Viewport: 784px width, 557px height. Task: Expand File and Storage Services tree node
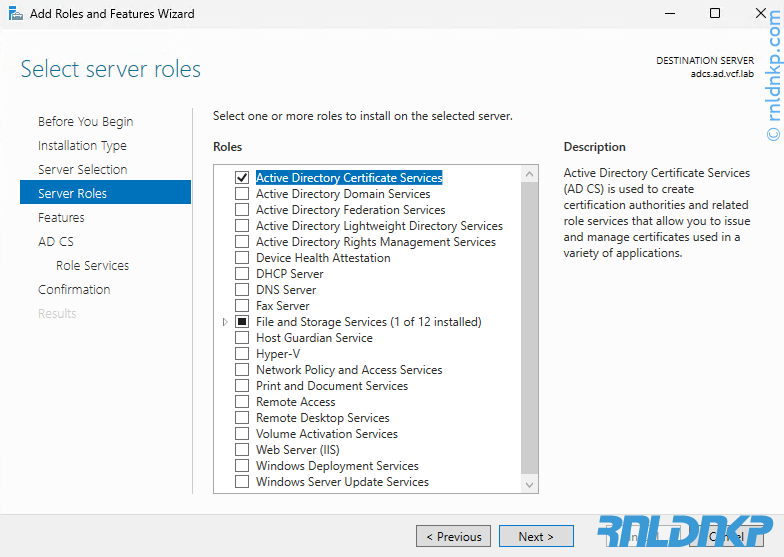click(225, 322)
